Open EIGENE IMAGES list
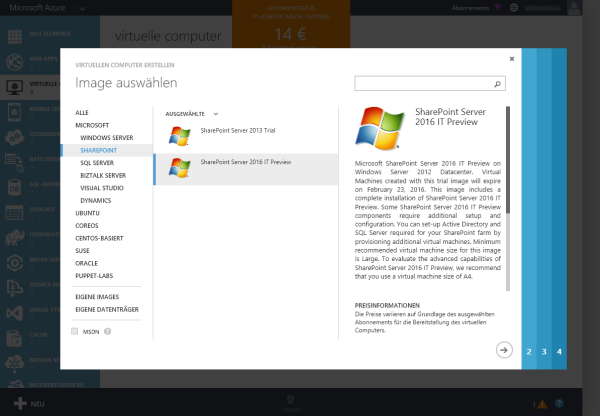Viewport: 600px width, 416px height. (x=97, y=297)
